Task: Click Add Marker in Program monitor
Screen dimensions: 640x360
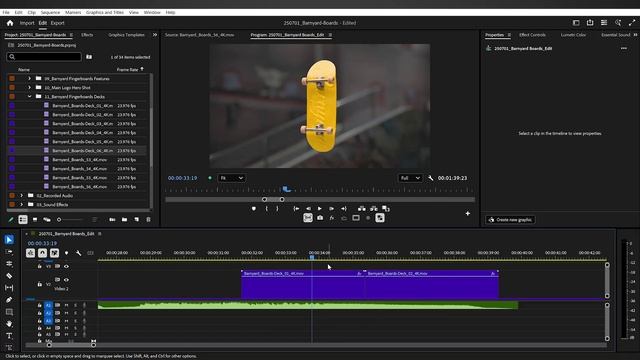Action: click(x=254, y=209)
